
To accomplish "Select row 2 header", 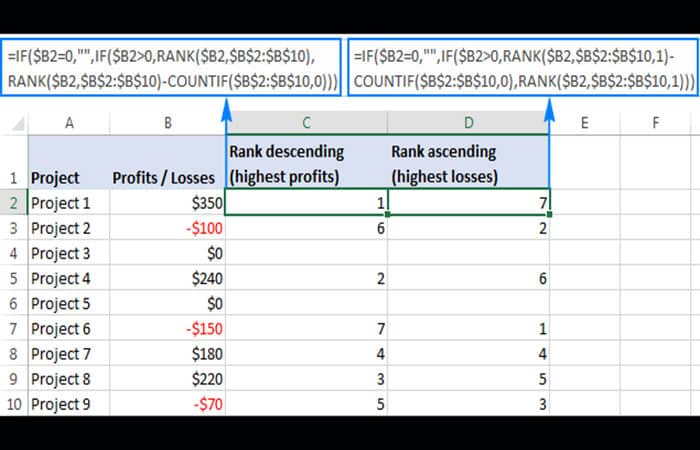I will pyautogui.click(x=14, y=203).
